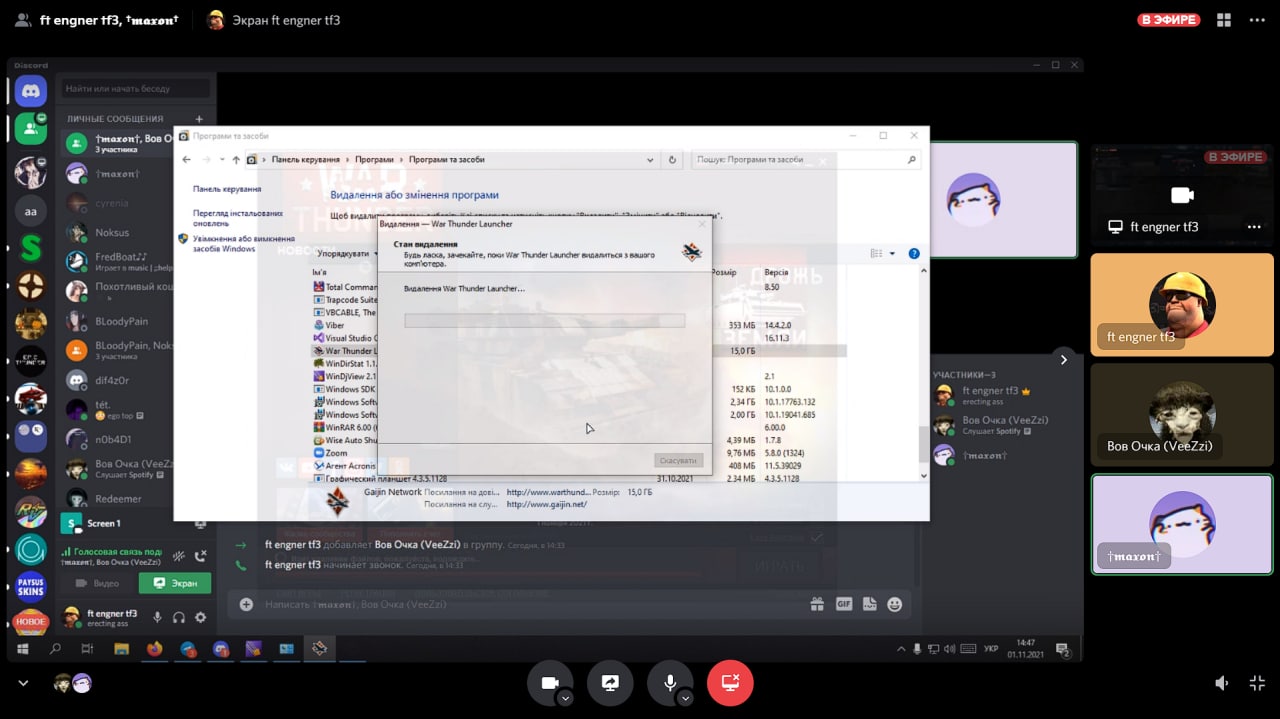
Task: Click Найти или начать беседу search field
Action: tap(134, 89)
